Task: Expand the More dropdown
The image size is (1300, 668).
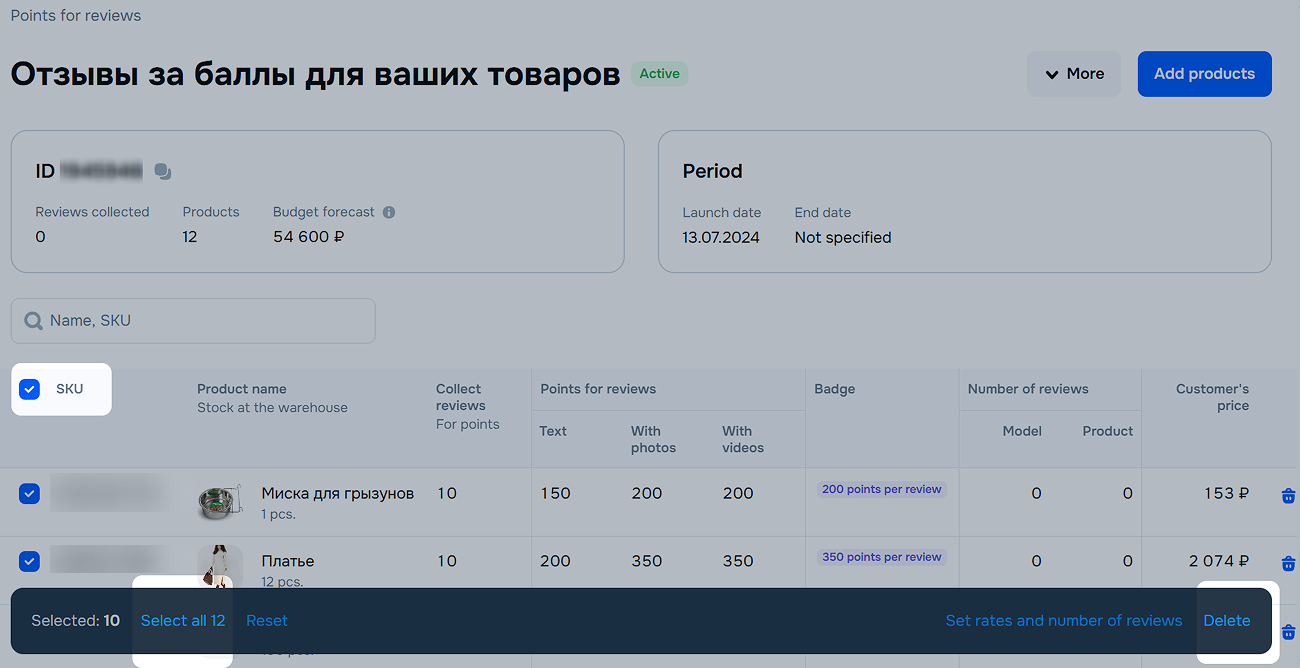Action: click(1074, 74)
